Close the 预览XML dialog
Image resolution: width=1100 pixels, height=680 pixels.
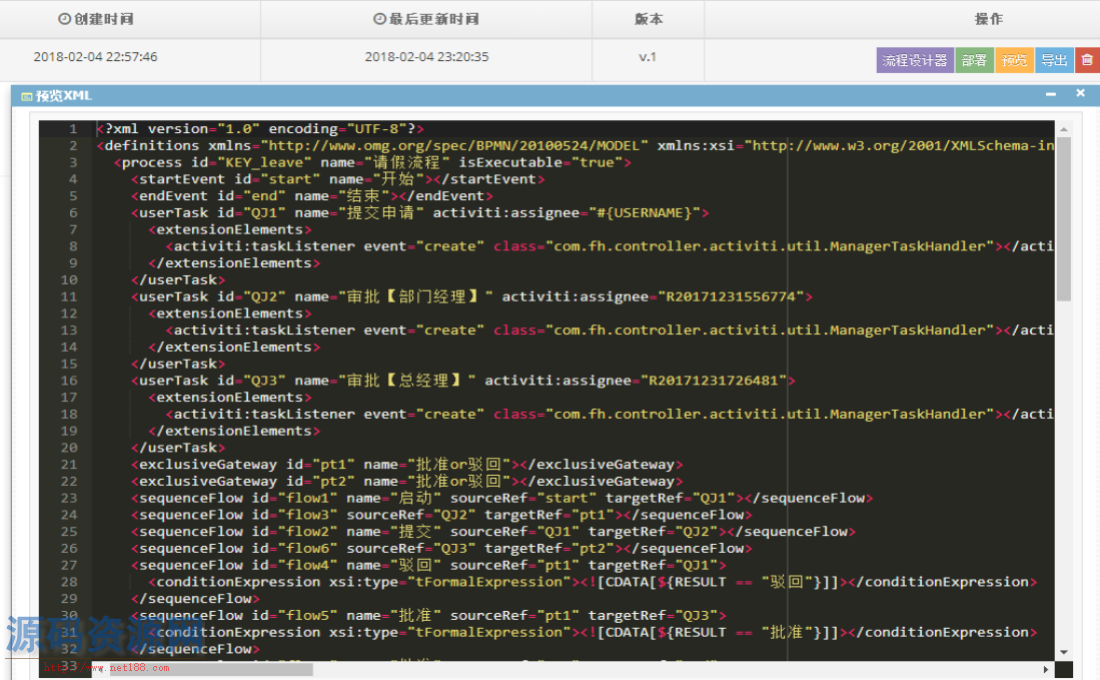point(1080,93)
